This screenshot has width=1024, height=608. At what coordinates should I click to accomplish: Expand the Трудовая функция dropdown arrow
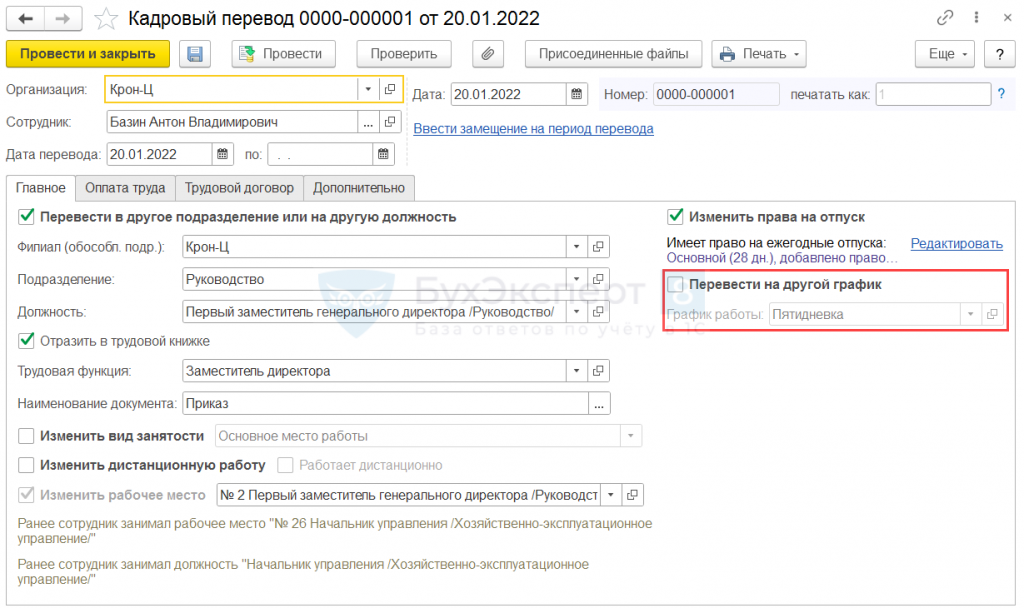577,370
